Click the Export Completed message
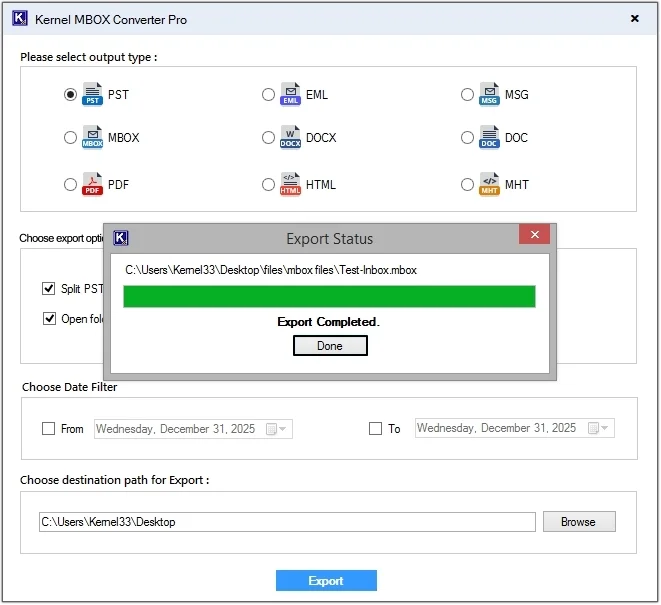Screen dimensions: 661x605 pos(328,322)
